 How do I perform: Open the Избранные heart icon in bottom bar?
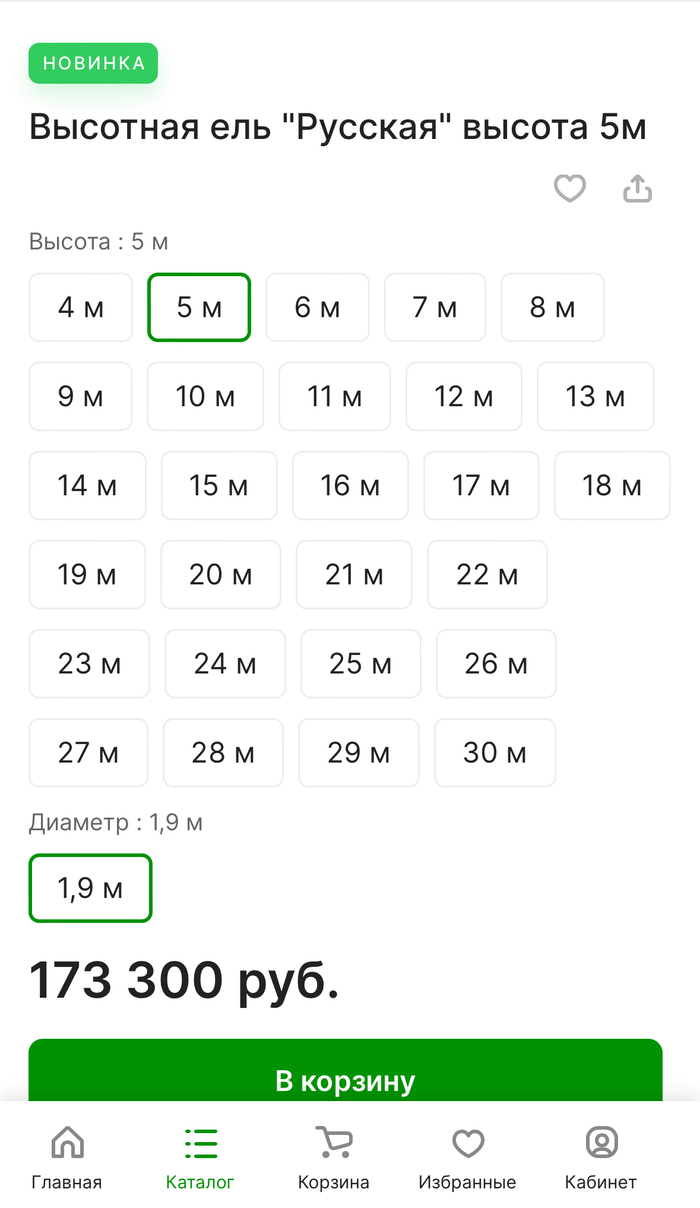(467, 1142)
